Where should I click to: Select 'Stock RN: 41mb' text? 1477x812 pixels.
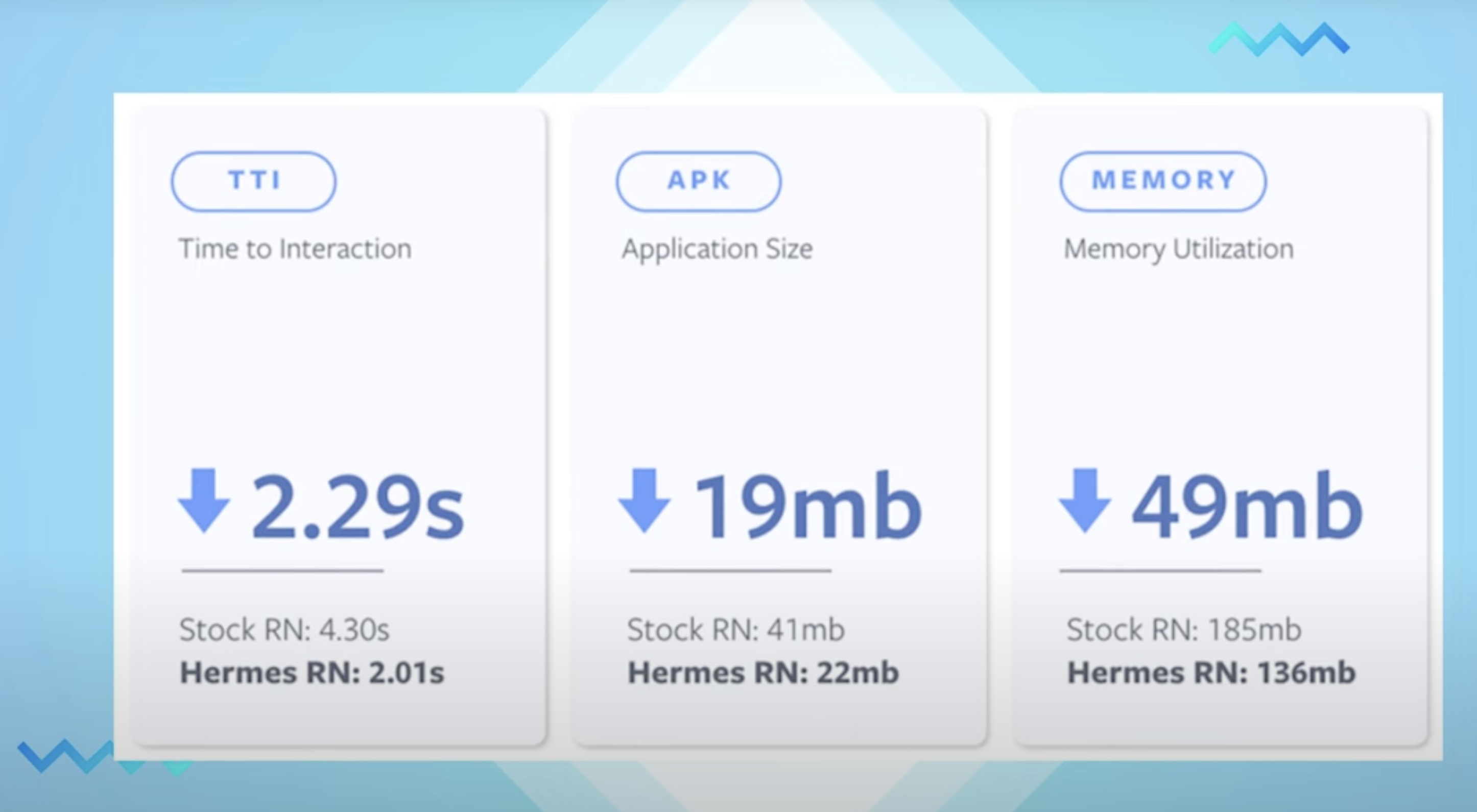pyautogui.click(x=735, y=630)
